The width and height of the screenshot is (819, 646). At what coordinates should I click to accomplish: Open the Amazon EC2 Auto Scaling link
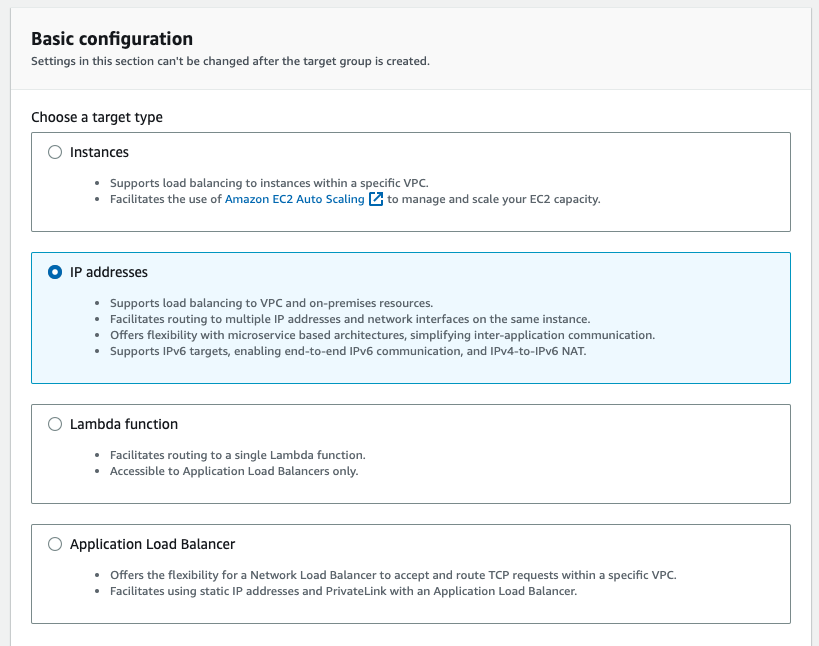point(296,199)
